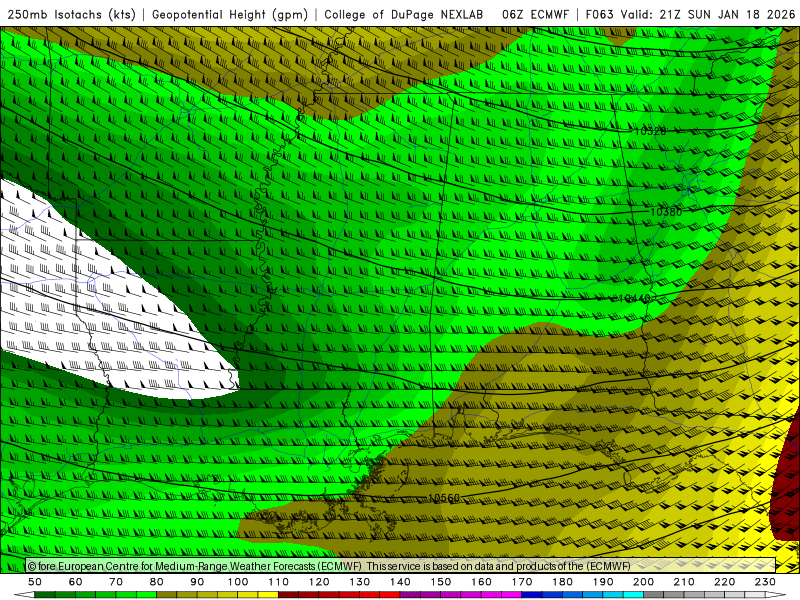This screenshot has width=800, height=600.
Task: Click the ECMWF copyright notice text
Action: pyautogui.click(x=329, y=566)
